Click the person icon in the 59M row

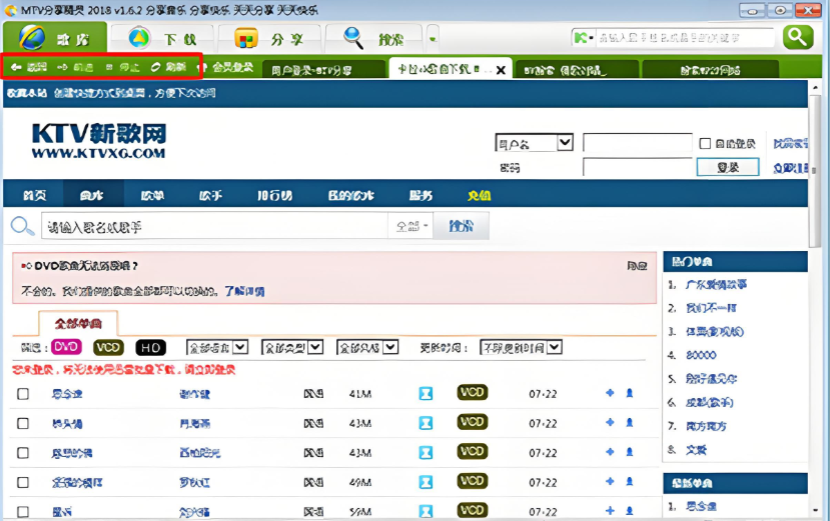click(x=629, y=511)
